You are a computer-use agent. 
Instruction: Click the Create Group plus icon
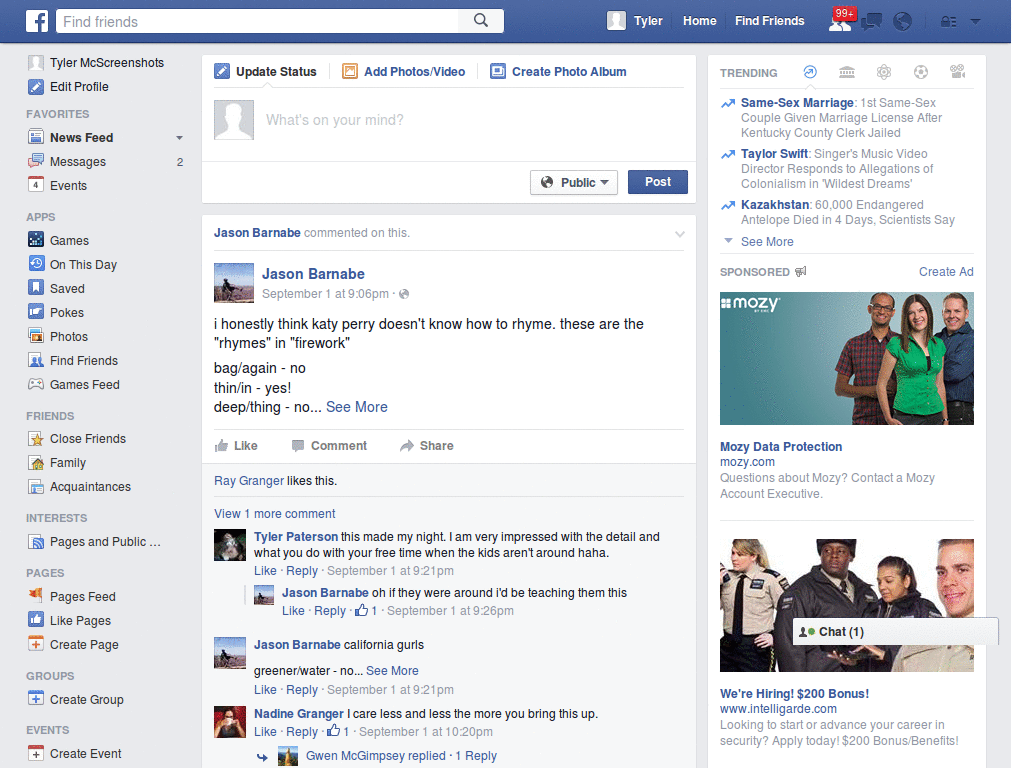36,699
